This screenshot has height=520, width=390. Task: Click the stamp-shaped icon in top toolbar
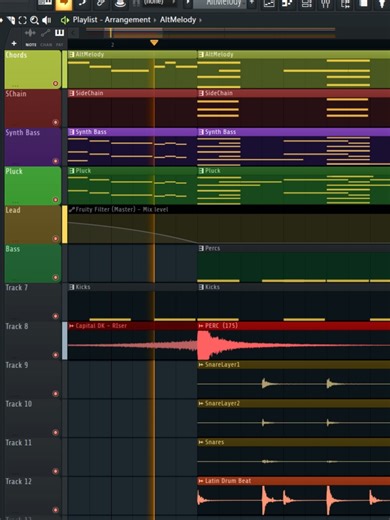tap(120, 3)
